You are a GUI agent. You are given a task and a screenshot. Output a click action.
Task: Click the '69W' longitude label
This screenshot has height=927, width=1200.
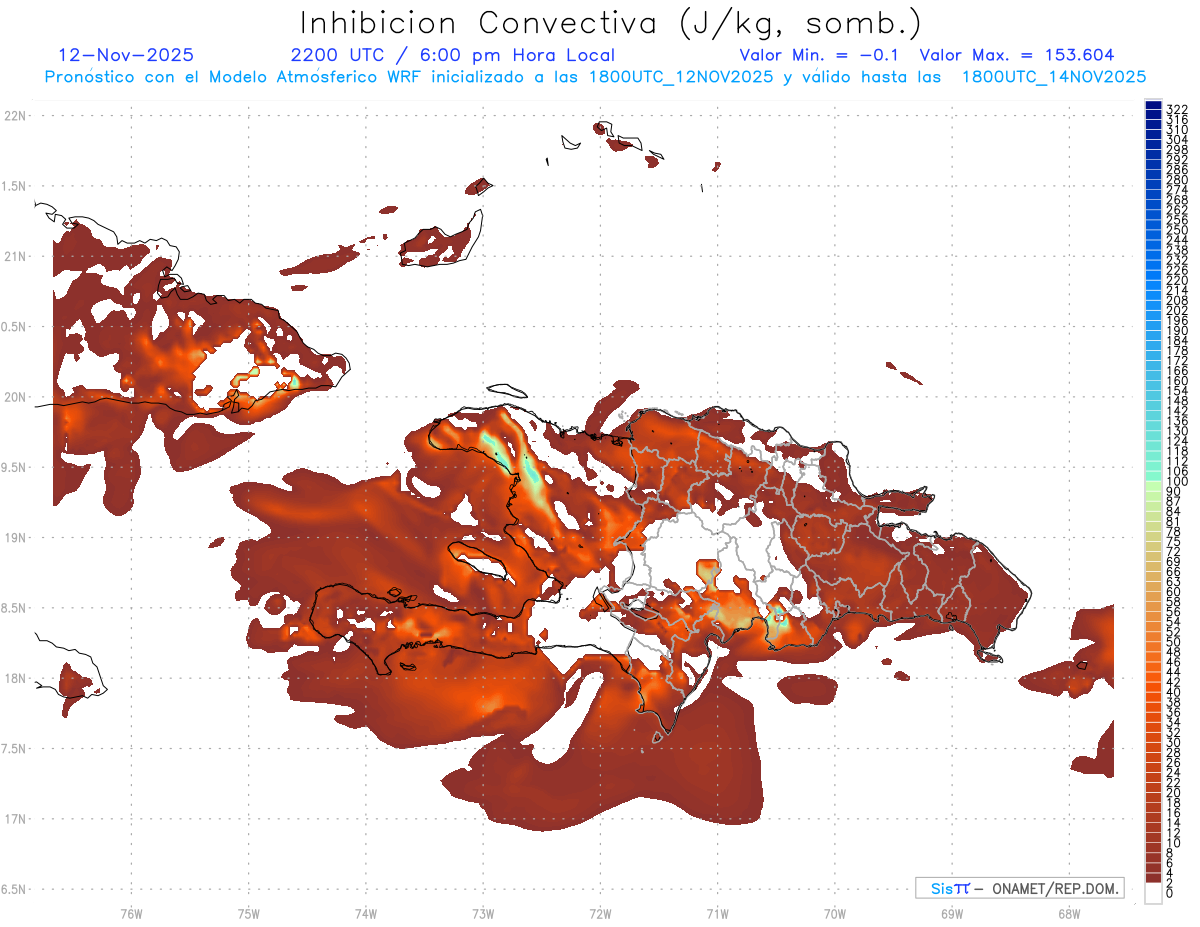pyautogui.click(x=951, y=912)
